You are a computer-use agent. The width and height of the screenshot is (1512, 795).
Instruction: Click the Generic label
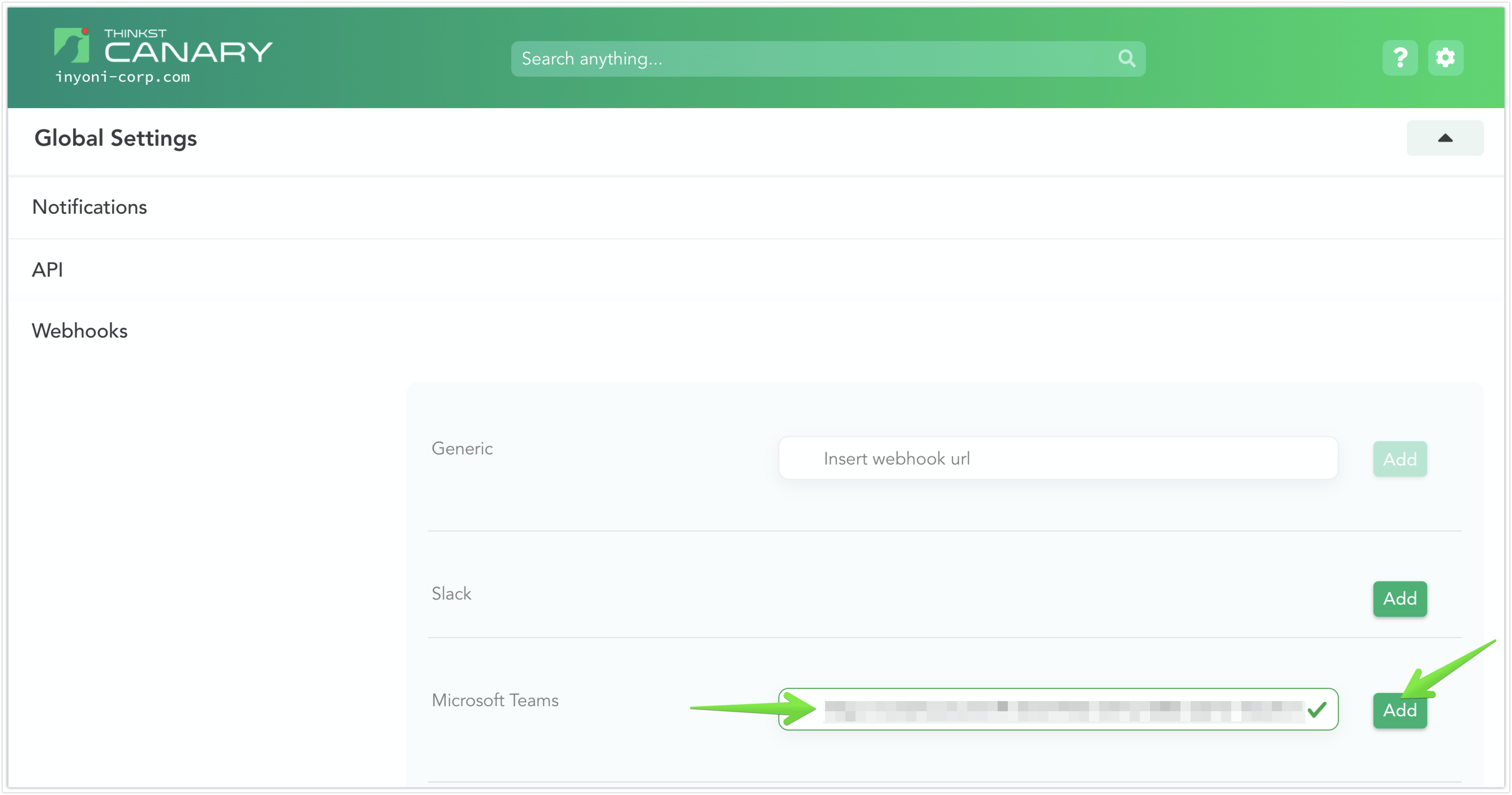462,448
